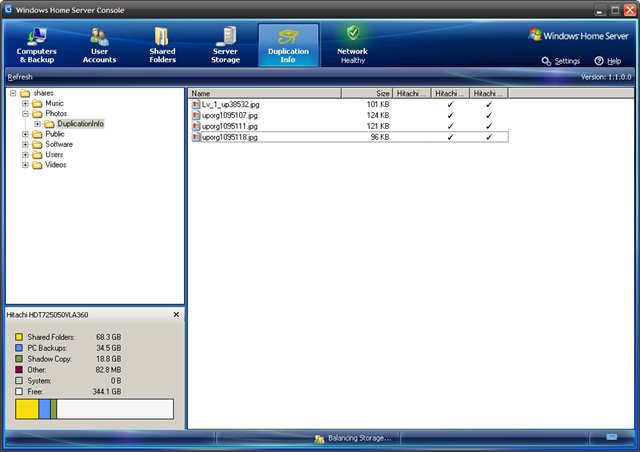
Task: Sort the list by Name column
Action: (264, 94)
